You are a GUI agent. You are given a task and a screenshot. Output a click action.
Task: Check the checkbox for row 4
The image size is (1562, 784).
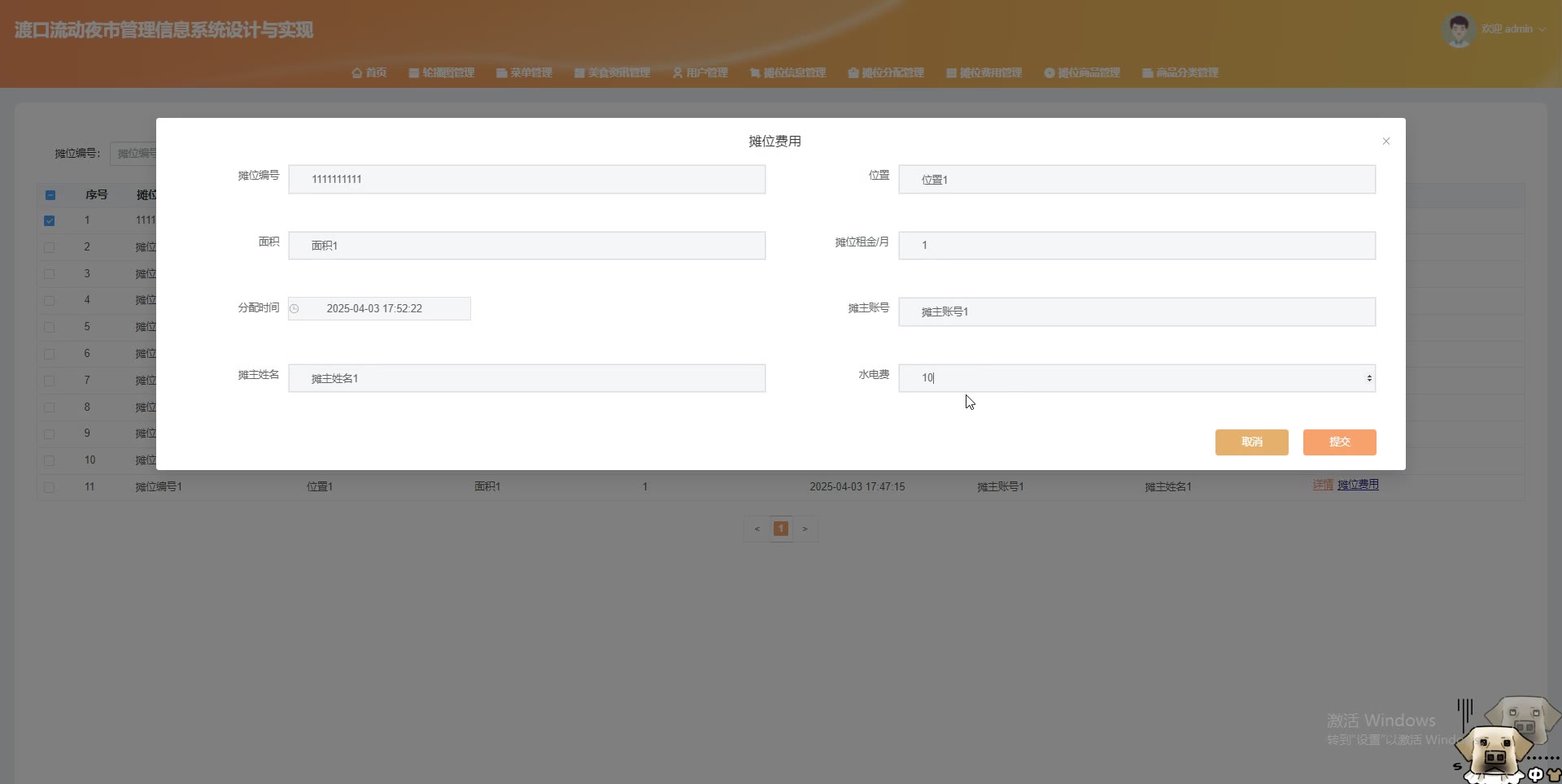coord(50,300)
